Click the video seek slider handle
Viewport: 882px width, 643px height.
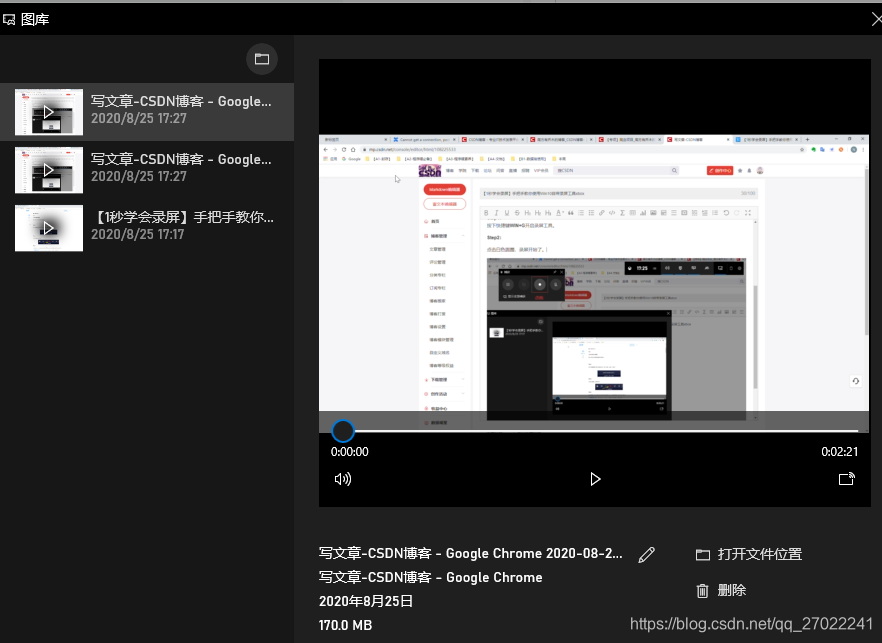(x=343, y=431)
